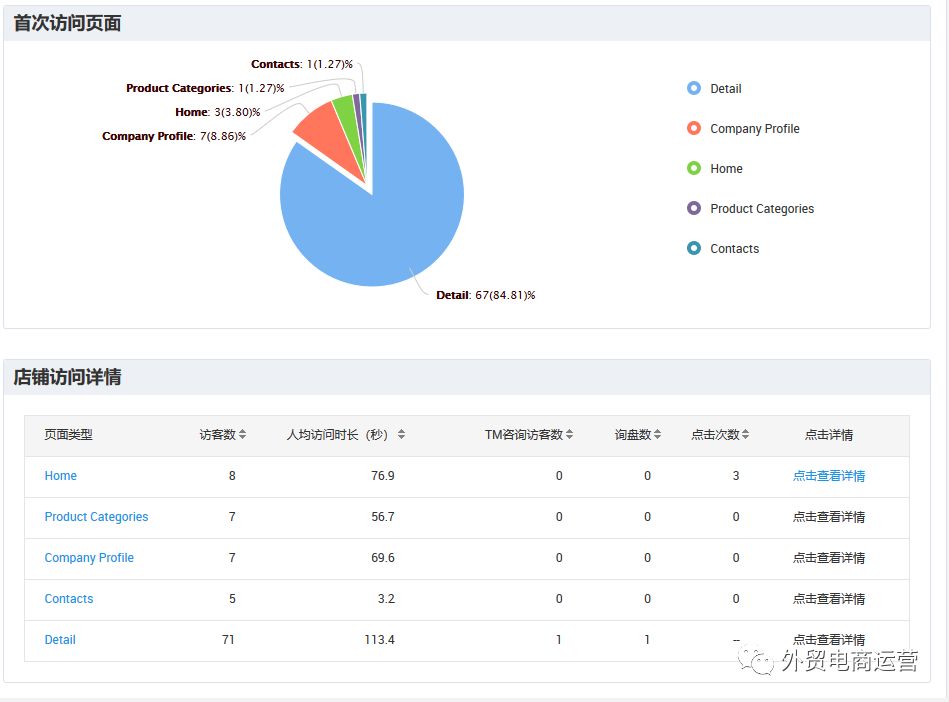This screenshot has width=949, height=702.
Task: Click the 店铺访问详情 section title
Action: click(67, 377)
